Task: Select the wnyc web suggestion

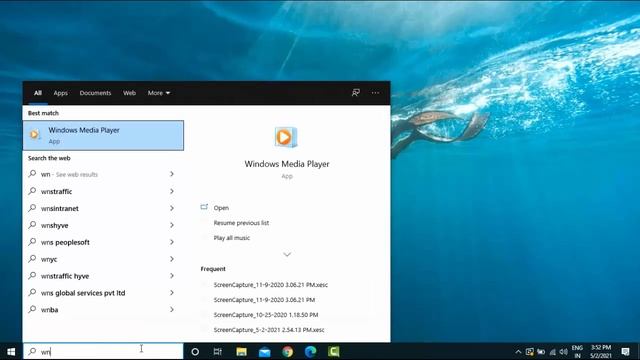Action: (96, 259)
